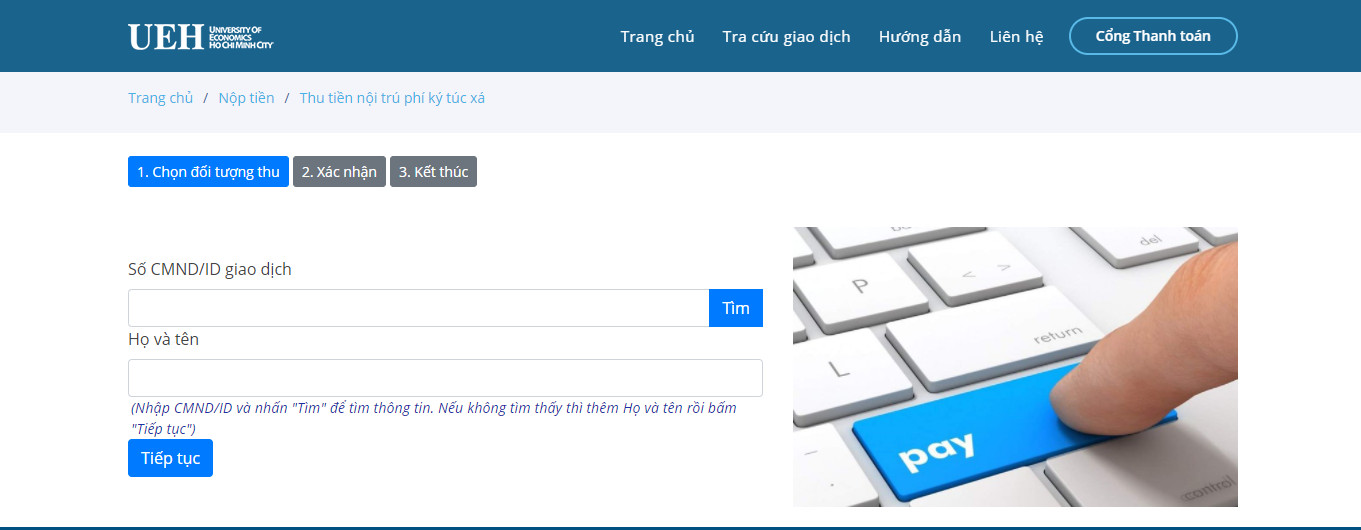Click the pay keyboard image

1015,367
